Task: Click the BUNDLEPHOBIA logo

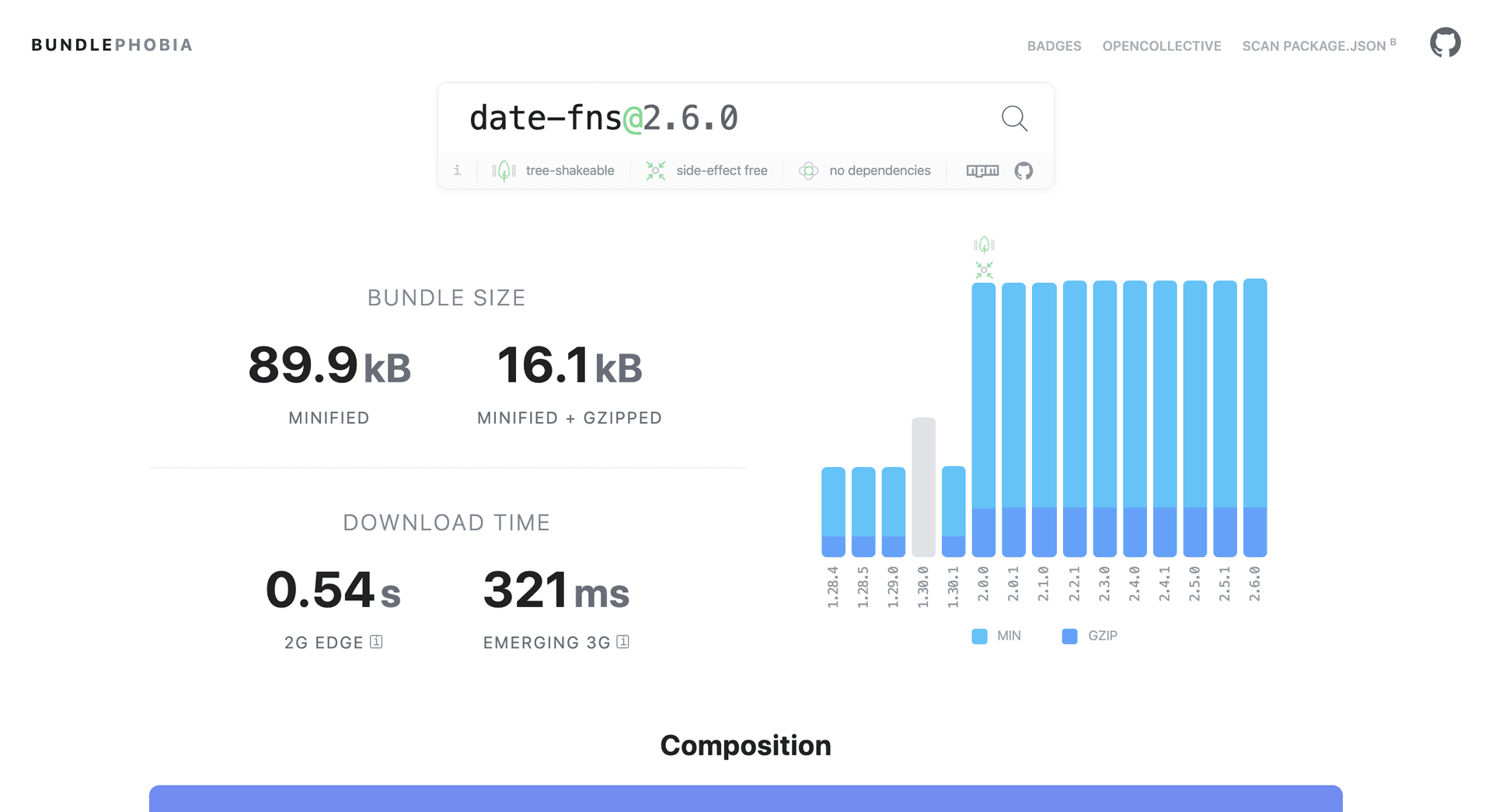Action: tap(111, 44)
